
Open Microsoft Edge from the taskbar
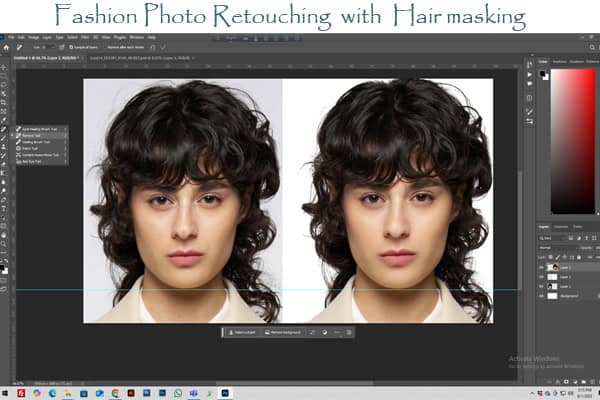click(52, 393)
